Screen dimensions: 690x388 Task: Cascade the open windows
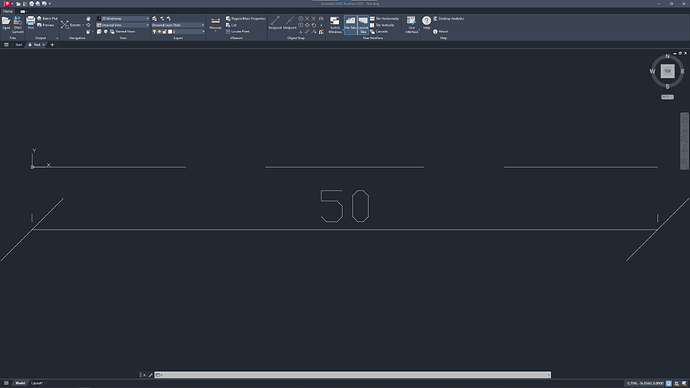pos(379,32)
